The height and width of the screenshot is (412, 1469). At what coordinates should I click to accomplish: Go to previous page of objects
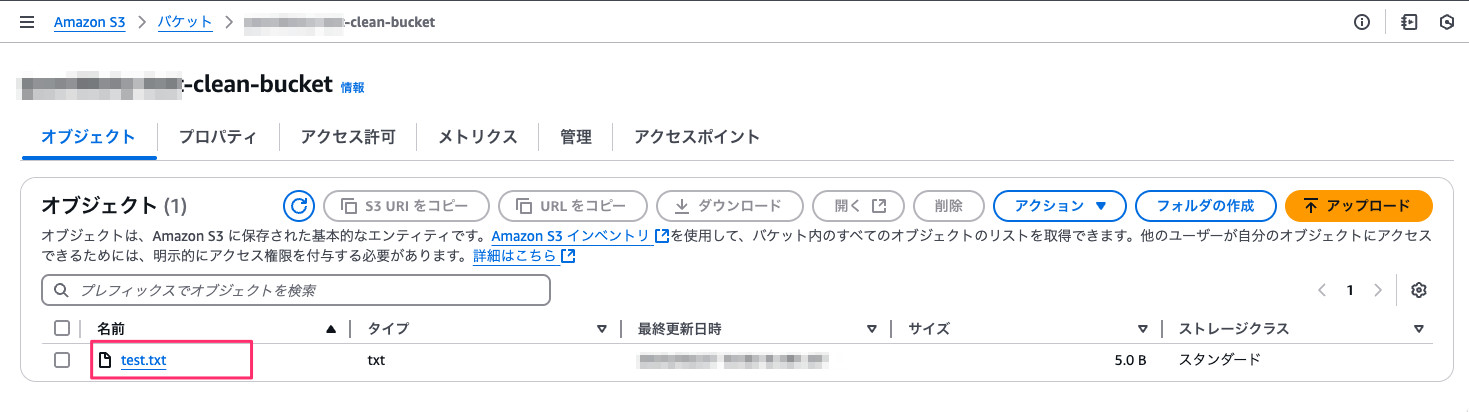point(1322,290)
